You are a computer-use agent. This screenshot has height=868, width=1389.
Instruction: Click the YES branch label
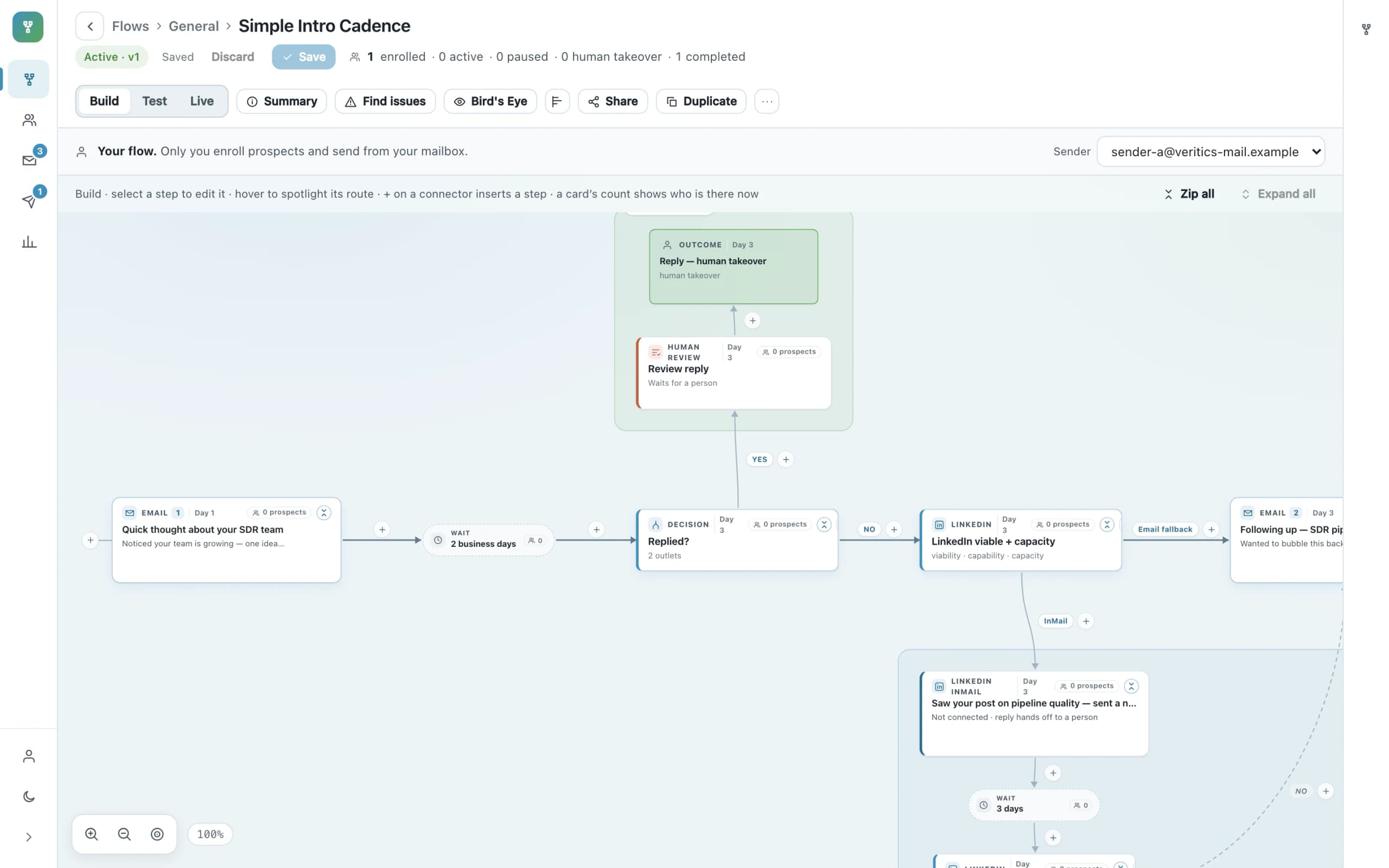760,459
